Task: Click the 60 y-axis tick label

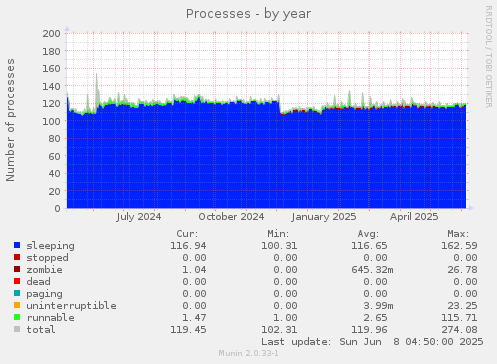Action: [54, 156]
